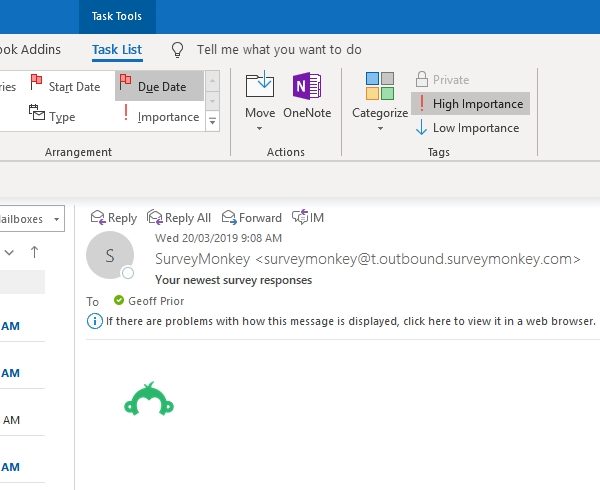Click the sender presence status indicator
Viewport: 600px width, 490px height.
pos(128,273)
